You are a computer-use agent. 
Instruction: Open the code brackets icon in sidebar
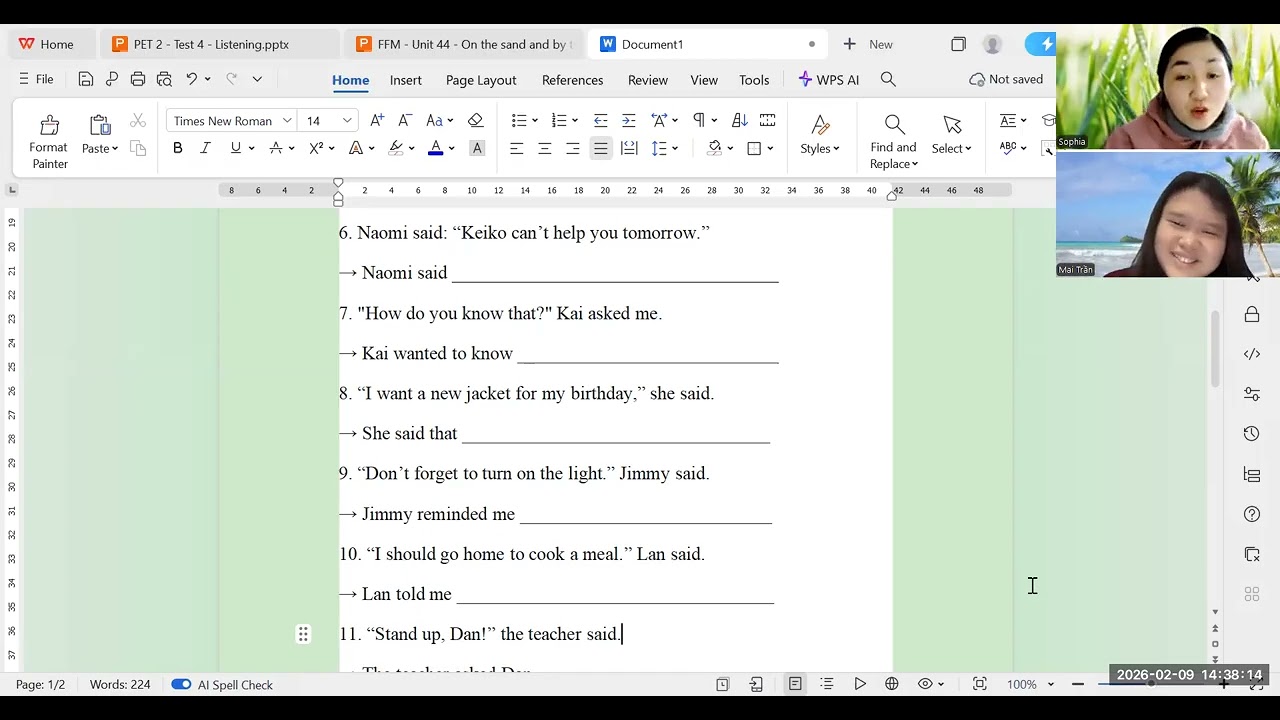(1252, 354)
